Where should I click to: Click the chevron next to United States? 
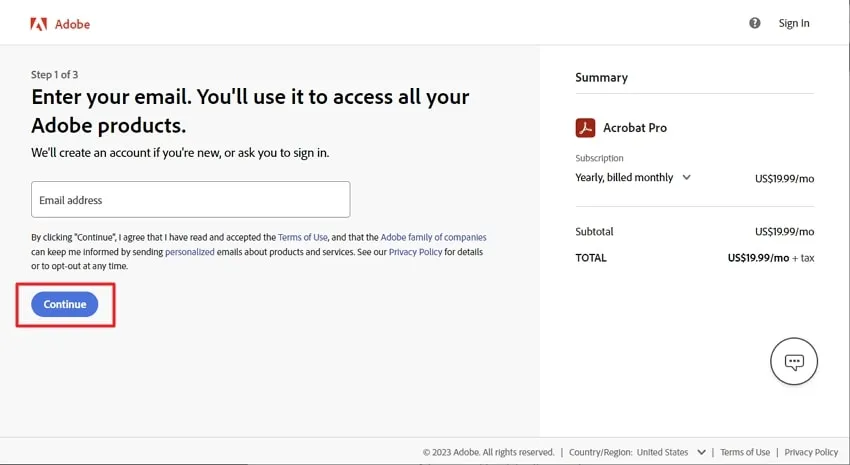point(701,452)
